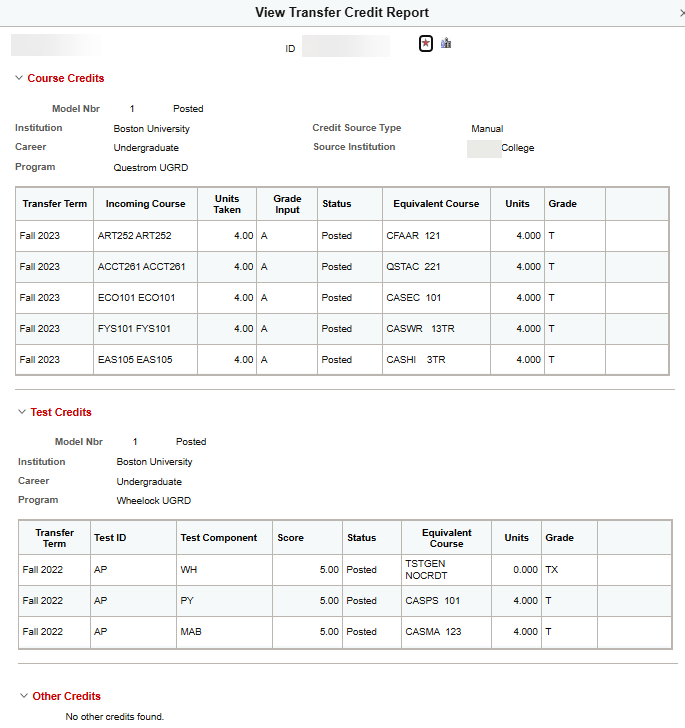Click TSTGEN NOCRDT equivalent course
The height and width of the screenshot is (728, 685).
tap(426, 570)
